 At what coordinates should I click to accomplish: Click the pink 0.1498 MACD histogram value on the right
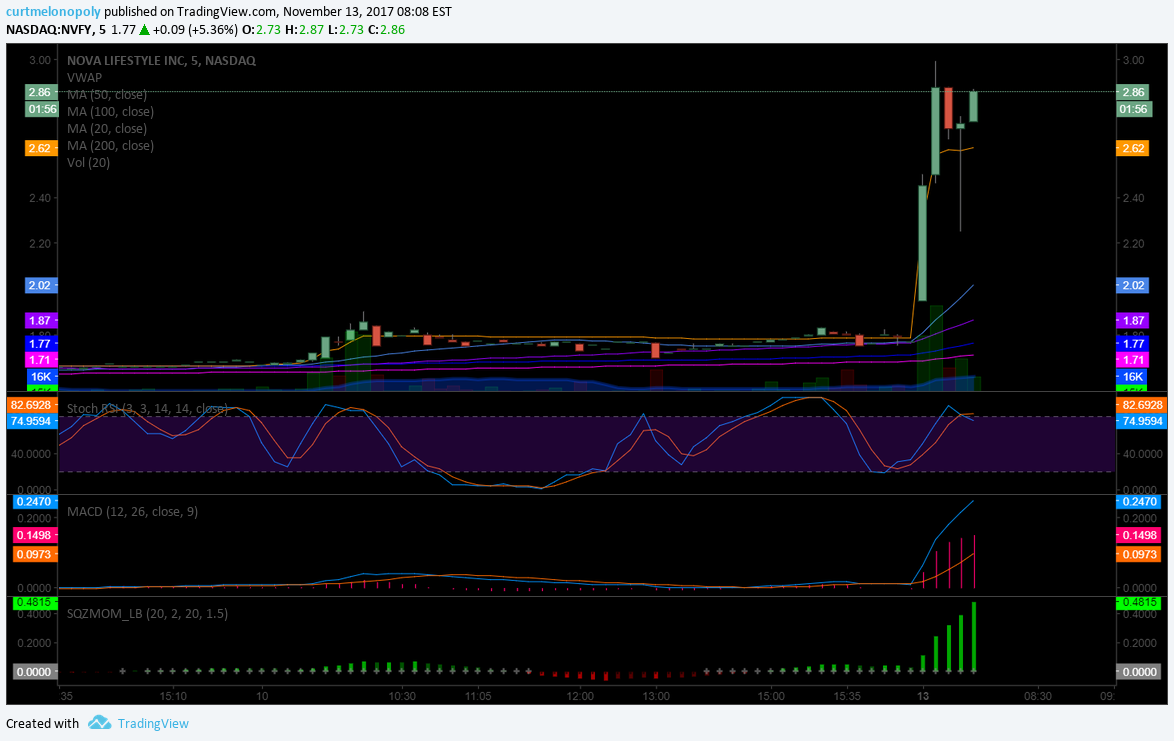(x=1139, y=535)
